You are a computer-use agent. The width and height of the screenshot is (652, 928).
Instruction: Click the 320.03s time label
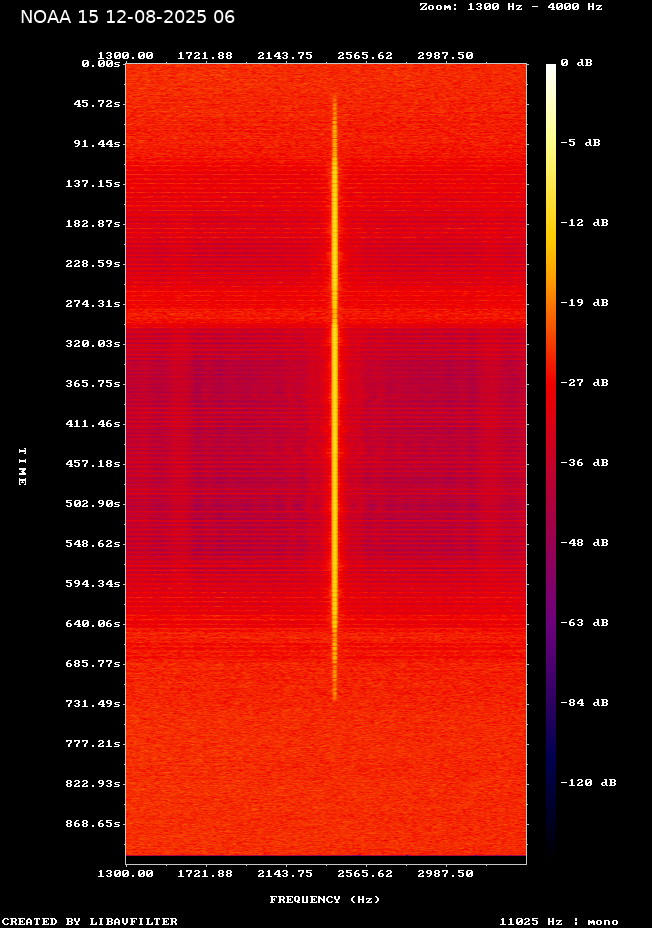(93, 343)
